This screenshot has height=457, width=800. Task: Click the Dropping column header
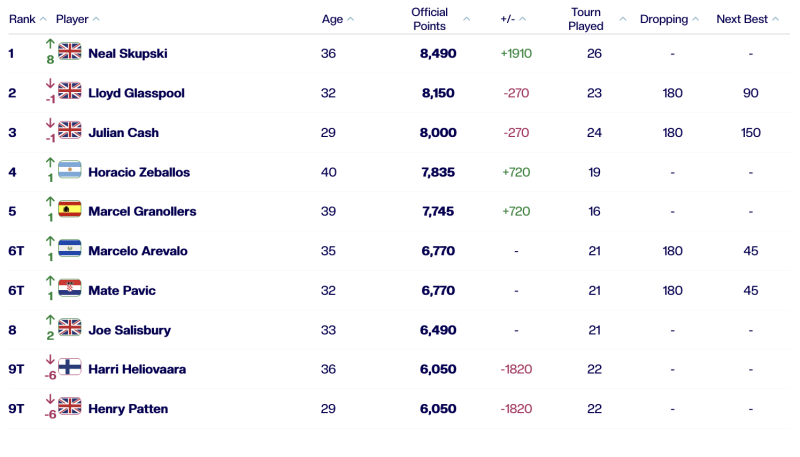[664, 19]
